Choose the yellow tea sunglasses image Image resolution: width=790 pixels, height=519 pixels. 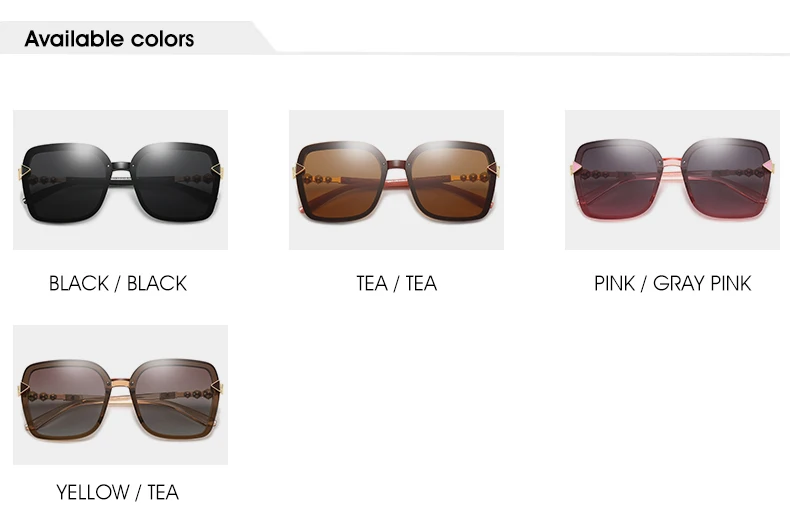coord(120,395)
